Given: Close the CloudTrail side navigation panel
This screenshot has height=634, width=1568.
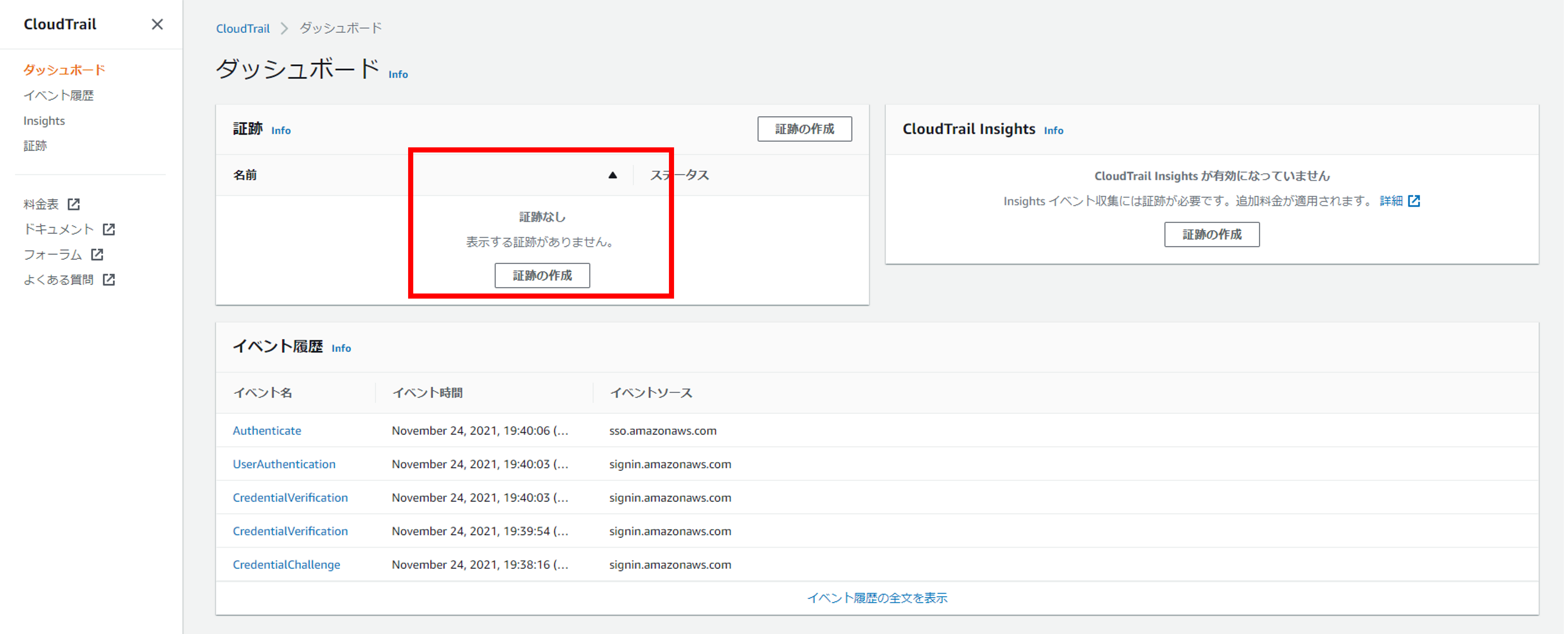Looking at the screenshot, I should pyautogui.click(x=157, y=24).
